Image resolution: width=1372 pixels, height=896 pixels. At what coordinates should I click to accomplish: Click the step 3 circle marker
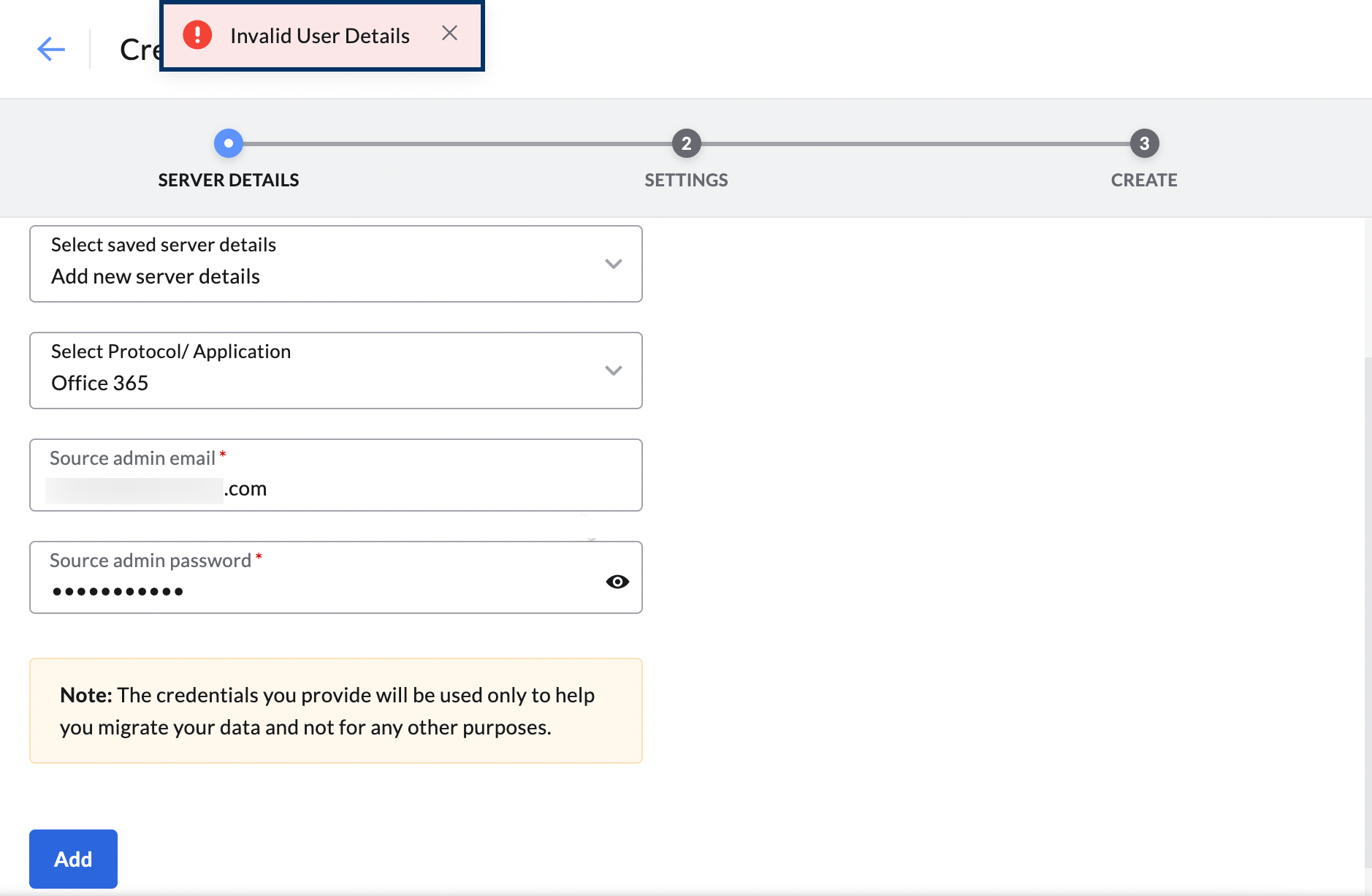click(x=1144, y=143)
